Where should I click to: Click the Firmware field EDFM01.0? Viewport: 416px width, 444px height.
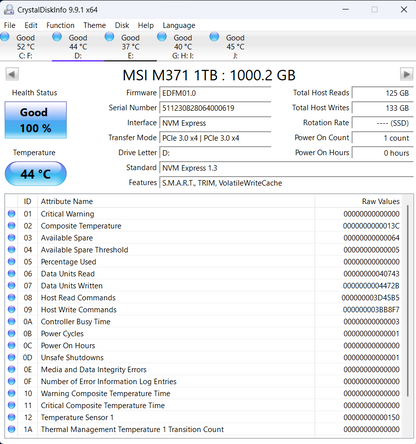click(215, 93)
